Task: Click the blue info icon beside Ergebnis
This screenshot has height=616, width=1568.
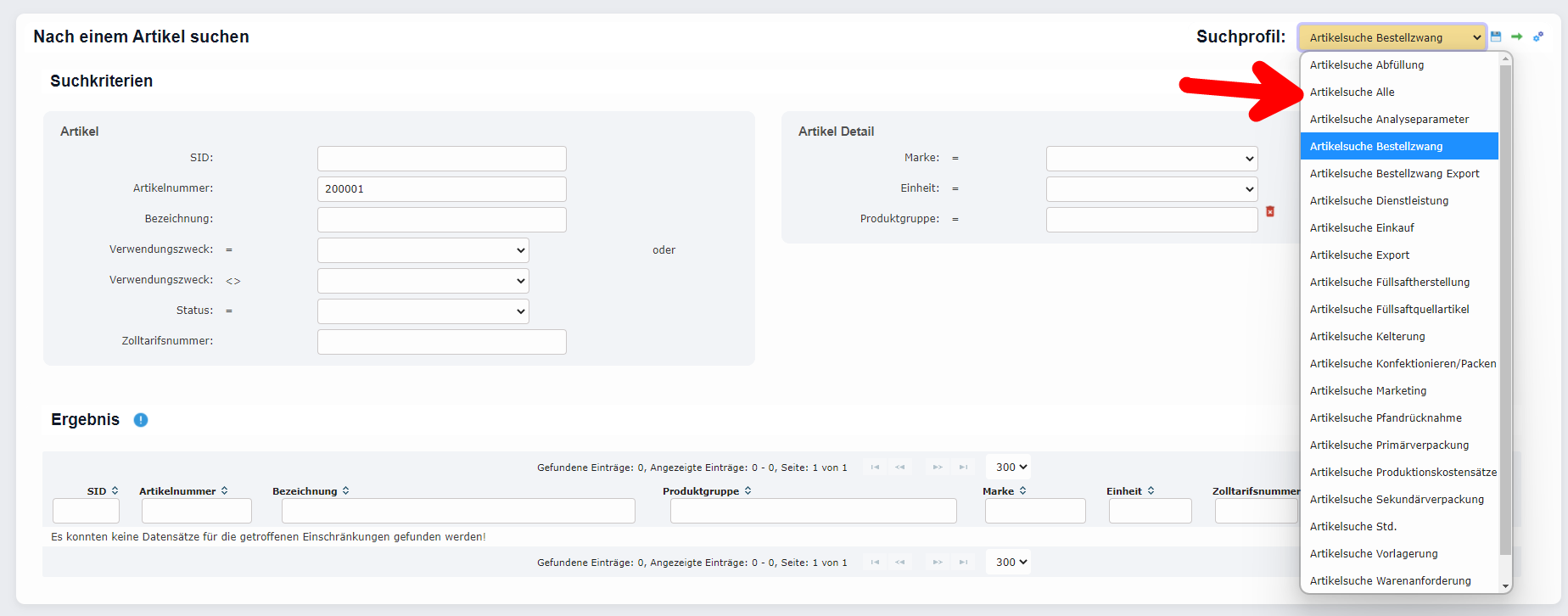Action: pyautogui.click(x=141, y=420)
